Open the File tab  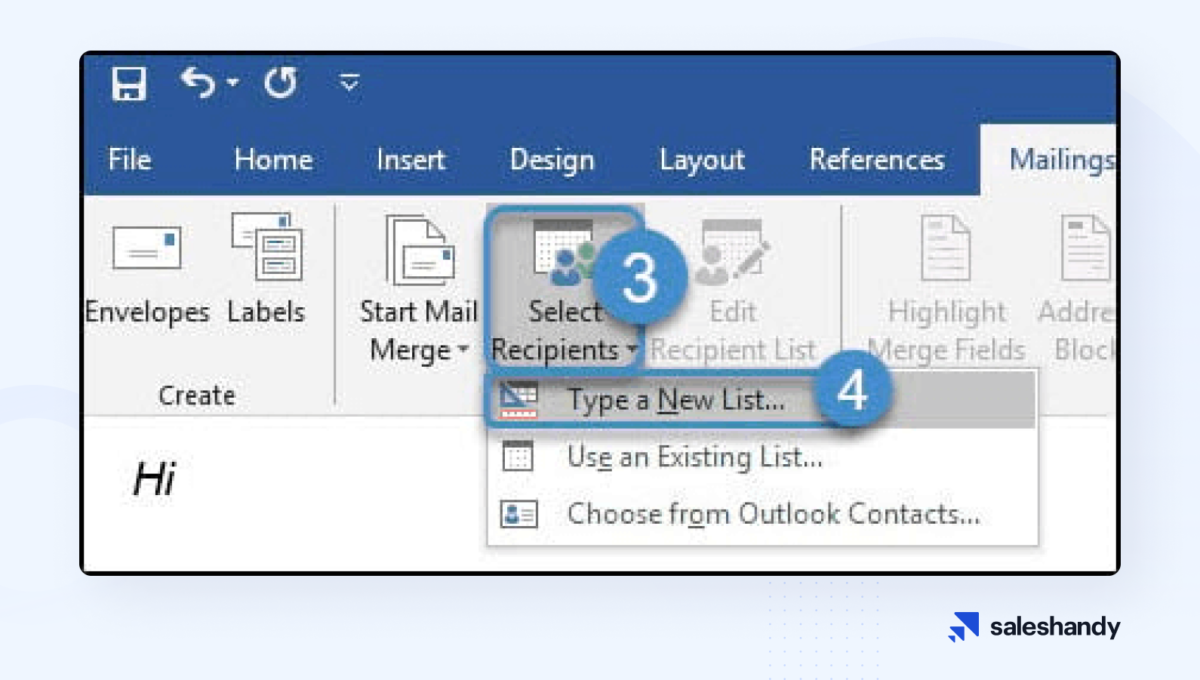click(x=130, y=160)
